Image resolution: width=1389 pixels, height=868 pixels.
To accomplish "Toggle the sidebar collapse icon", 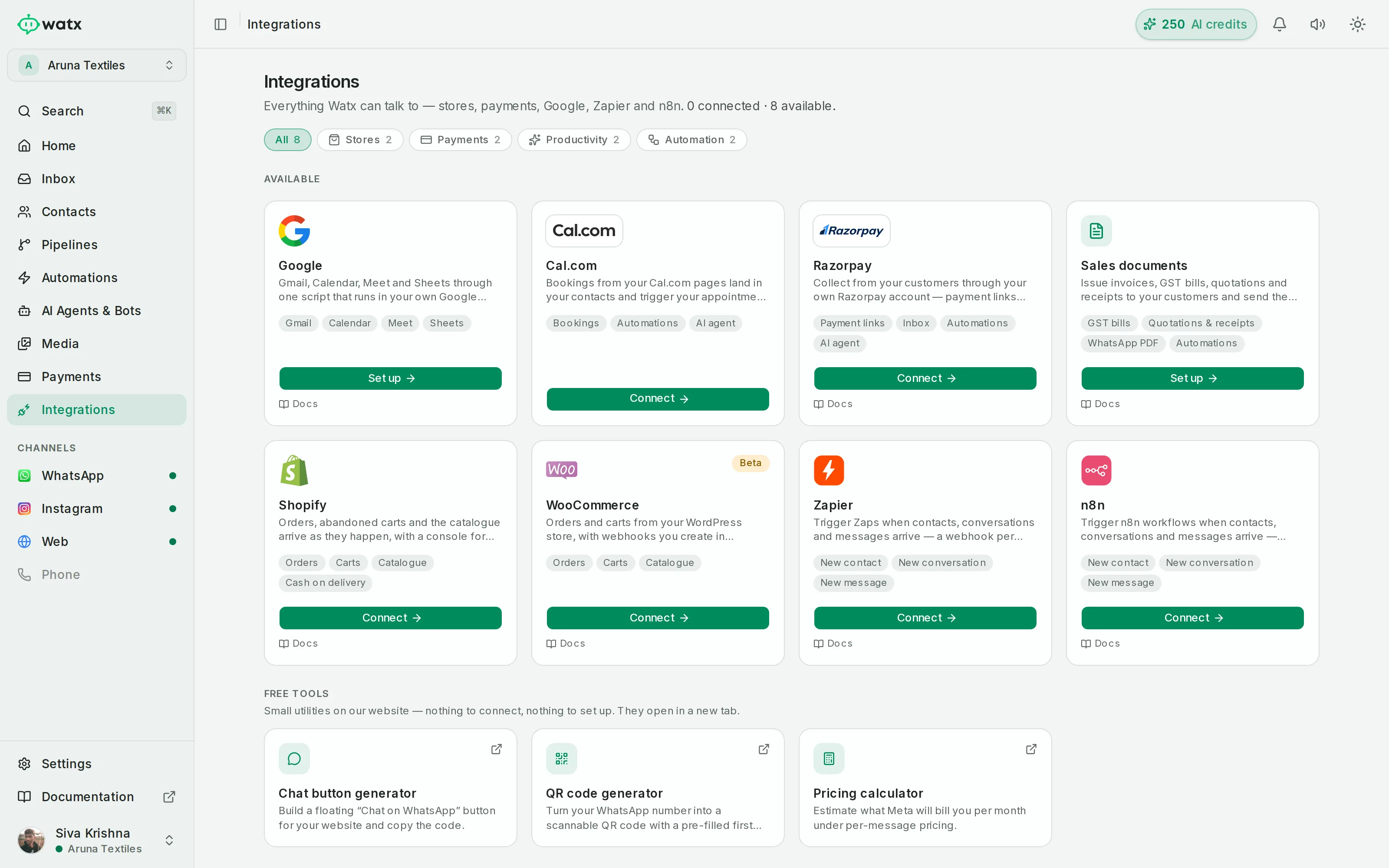I will click(x=221, y=24).
